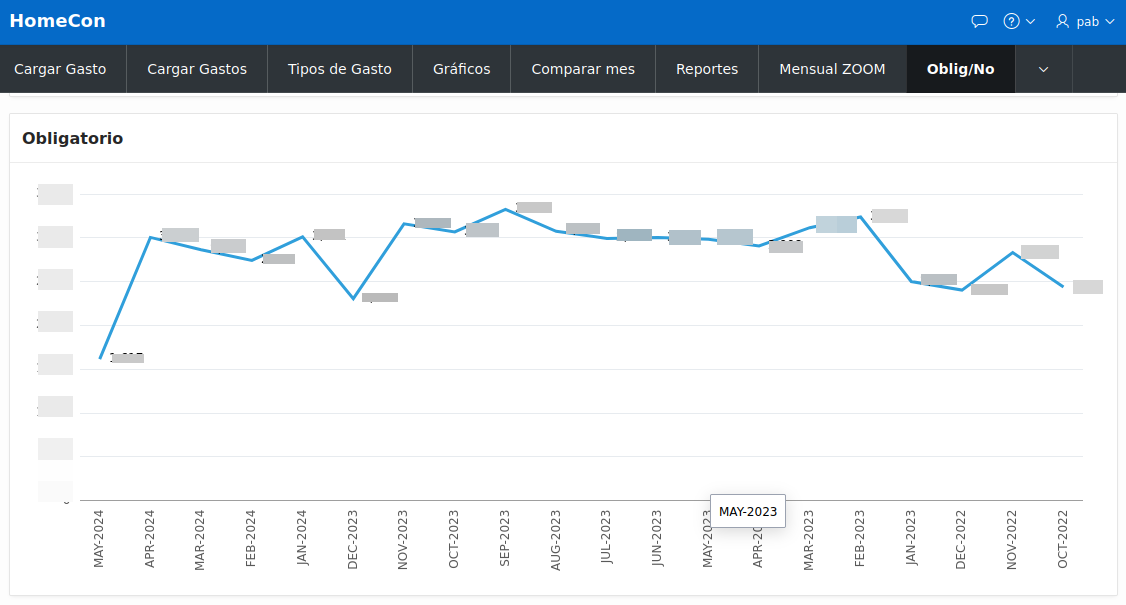Screen dimensions: 1126x605
Task: Open the Gráficos section
Action: (x=461, y=69)
